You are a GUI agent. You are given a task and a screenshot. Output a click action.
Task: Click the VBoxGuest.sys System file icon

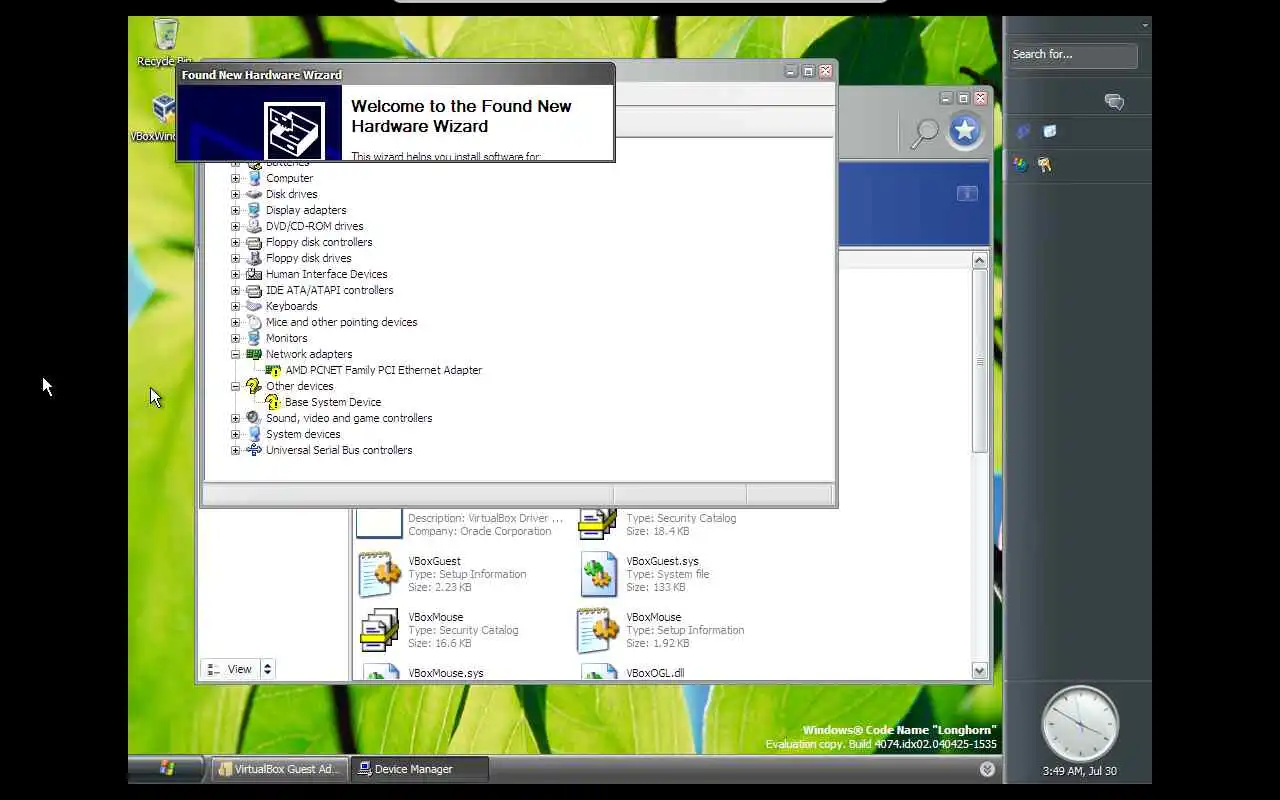(598, 574)
